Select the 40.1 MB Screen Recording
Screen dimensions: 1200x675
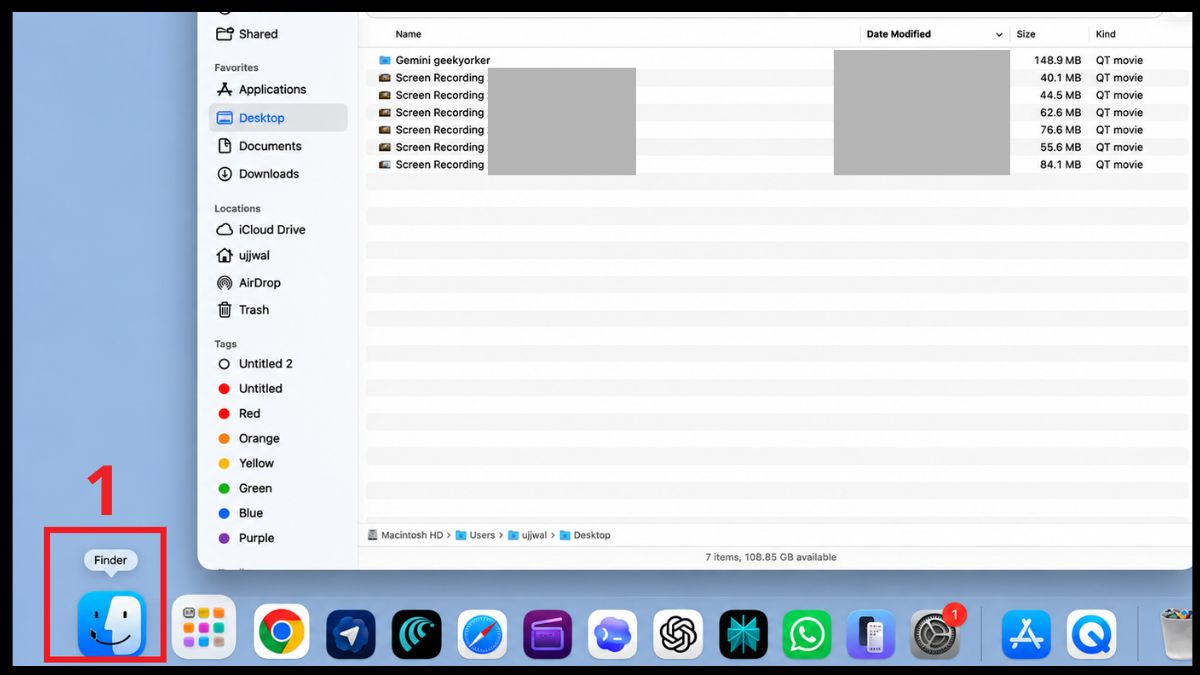click(x=778, y=78)
